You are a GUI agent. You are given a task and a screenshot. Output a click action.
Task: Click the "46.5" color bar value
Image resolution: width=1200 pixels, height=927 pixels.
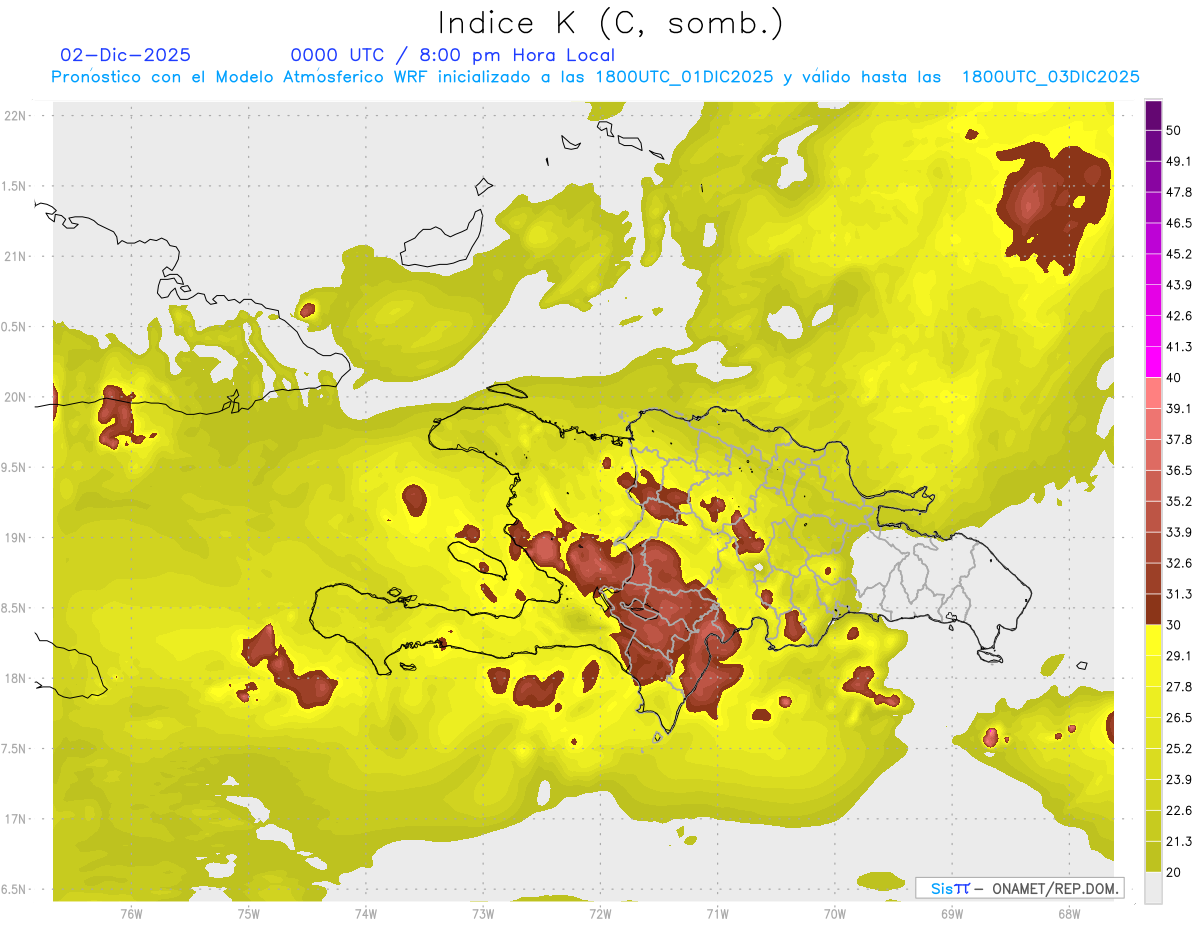tap(1179, 223)
